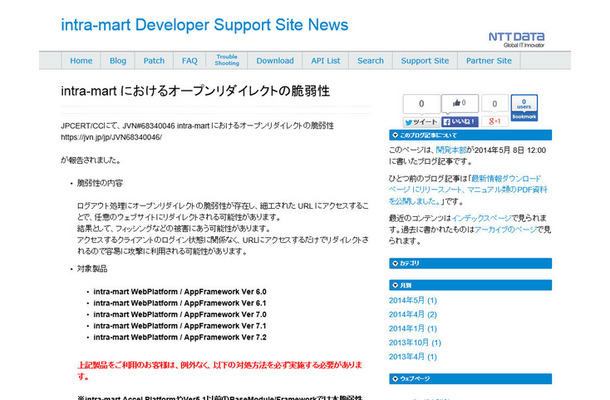Click the AppFramework Ver 7.0 list item
Screen dimensions: 610x400
coord(180,314)
